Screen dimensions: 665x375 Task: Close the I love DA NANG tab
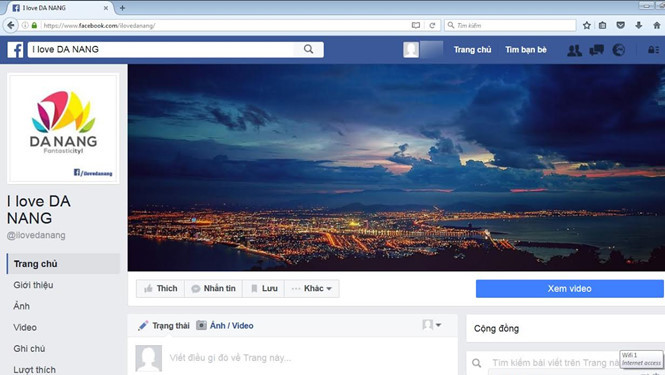coord(106,8)
